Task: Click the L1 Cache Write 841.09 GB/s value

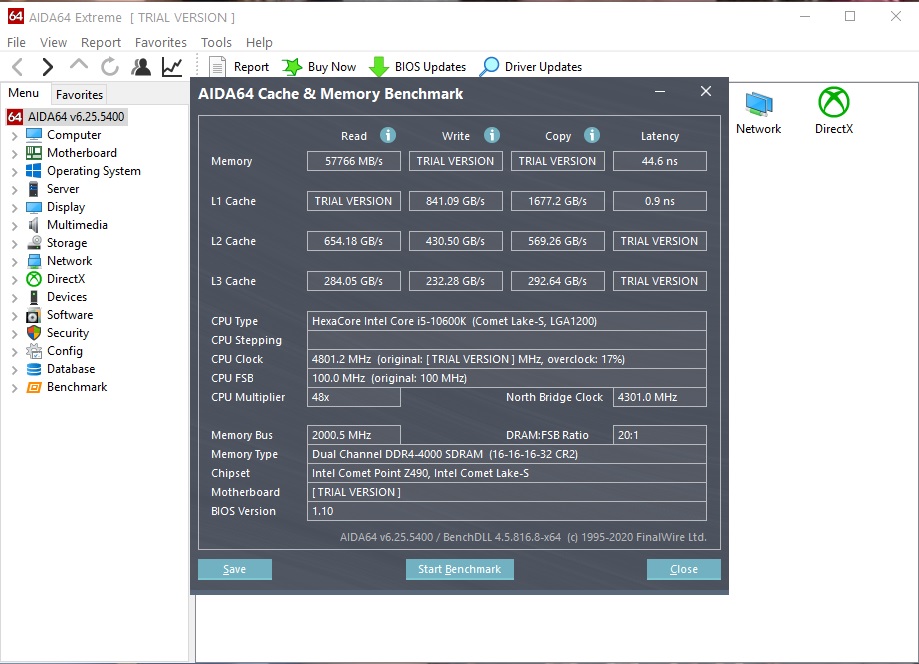Action: point(455,201)
